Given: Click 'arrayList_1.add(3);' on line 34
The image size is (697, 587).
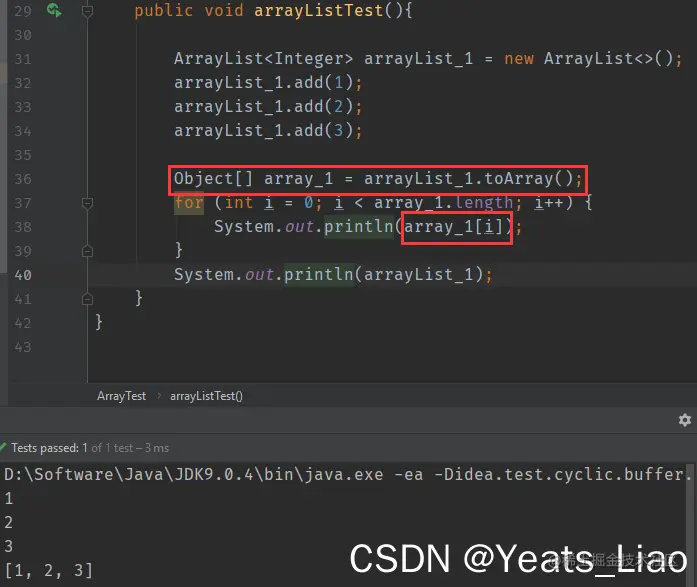Looking at the screenshot, I should [268, 131].
